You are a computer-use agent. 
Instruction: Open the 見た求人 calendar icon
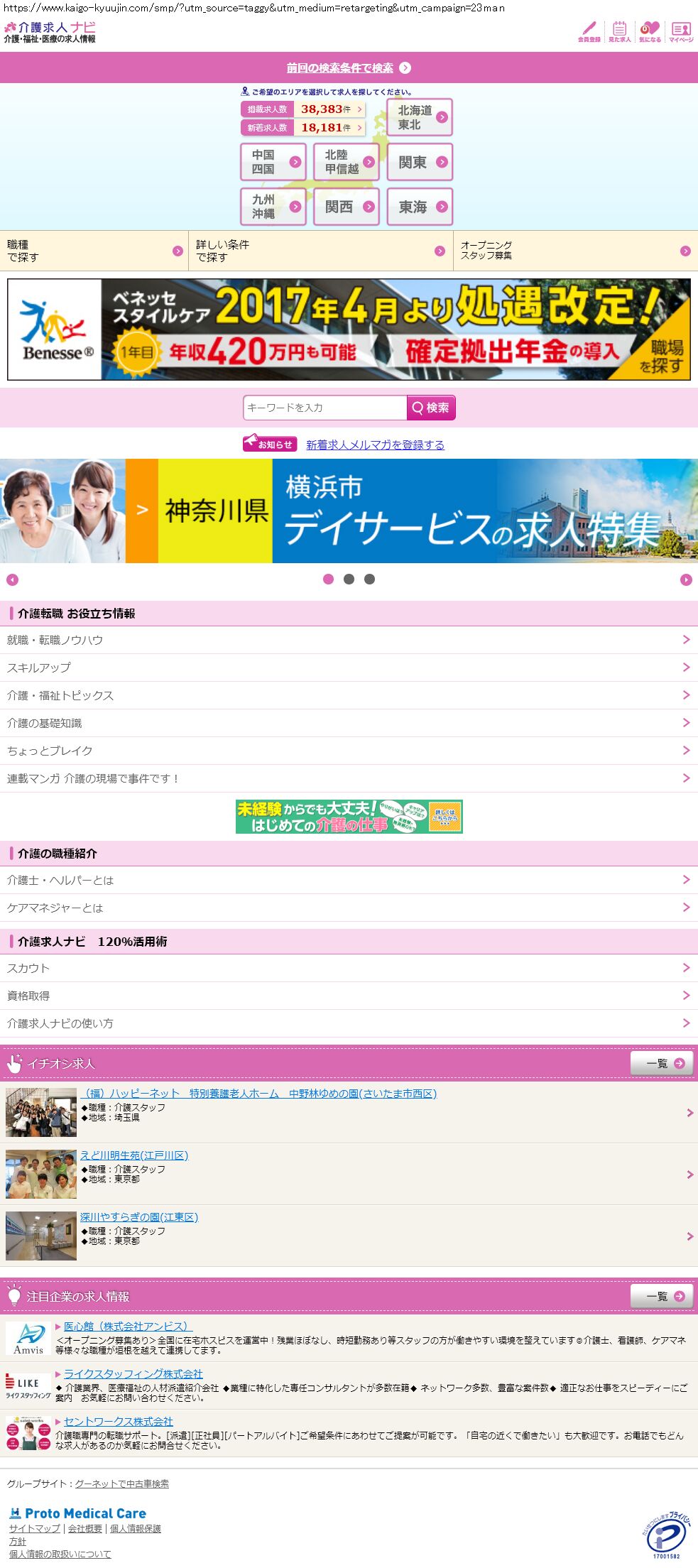(x=619, y=31)
